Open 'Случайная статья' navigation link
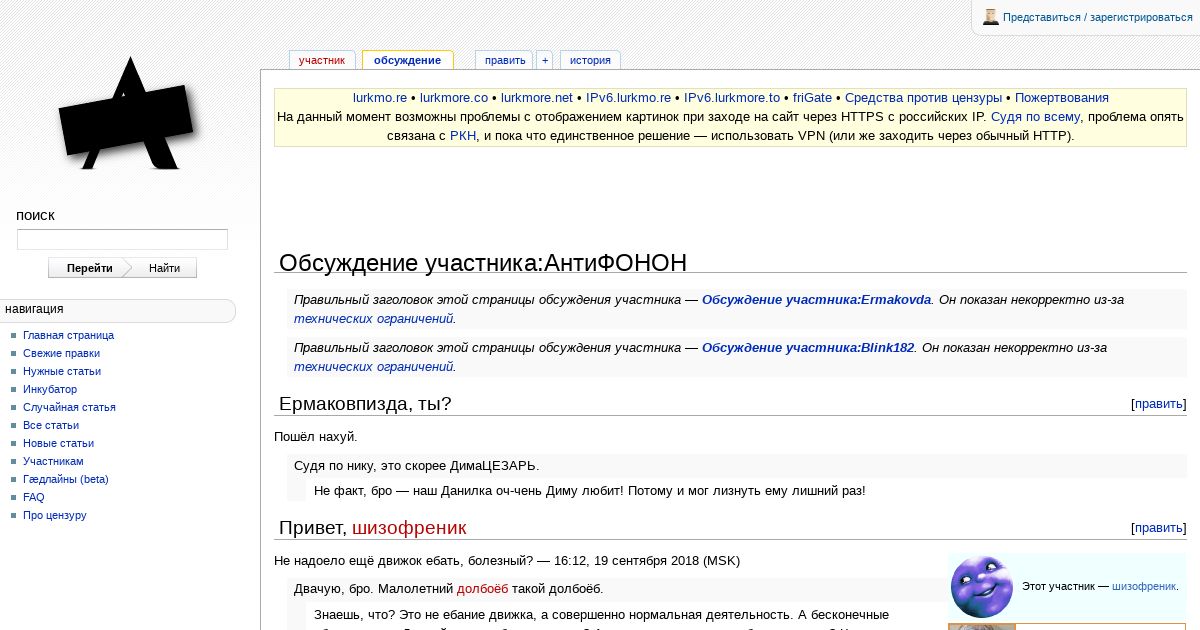 69,407
